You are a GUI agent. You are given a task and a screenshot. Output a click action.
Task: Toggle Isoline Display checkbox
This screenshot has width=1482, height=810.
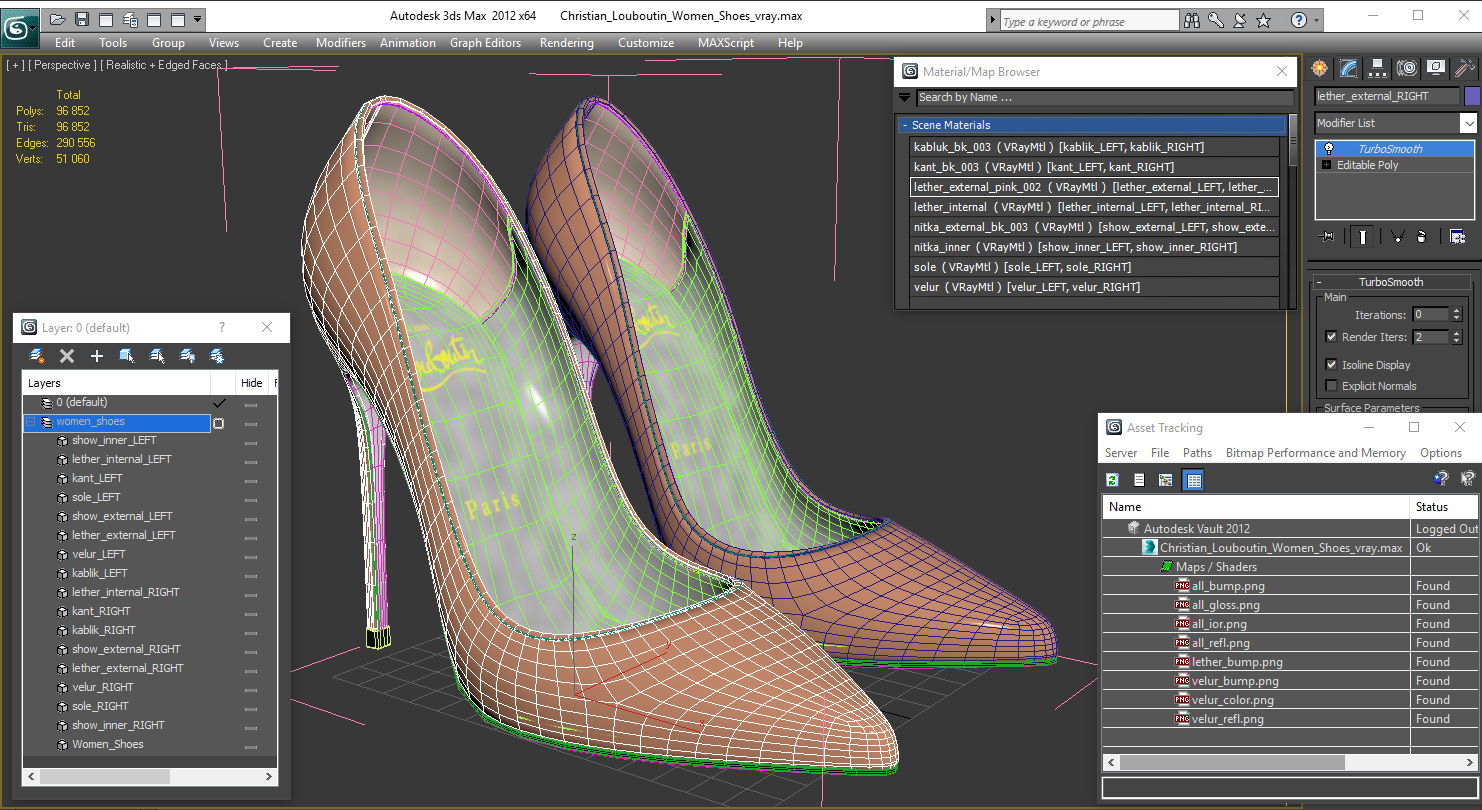pos(1331,365)
